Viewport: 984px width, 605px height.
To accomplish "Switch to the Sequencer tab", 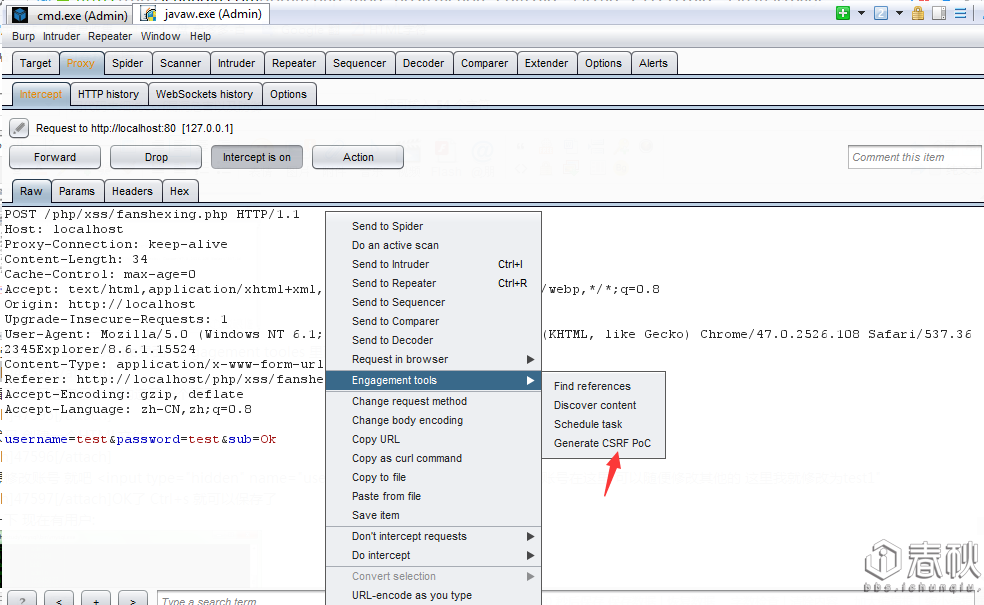I will tap(360, 63).
